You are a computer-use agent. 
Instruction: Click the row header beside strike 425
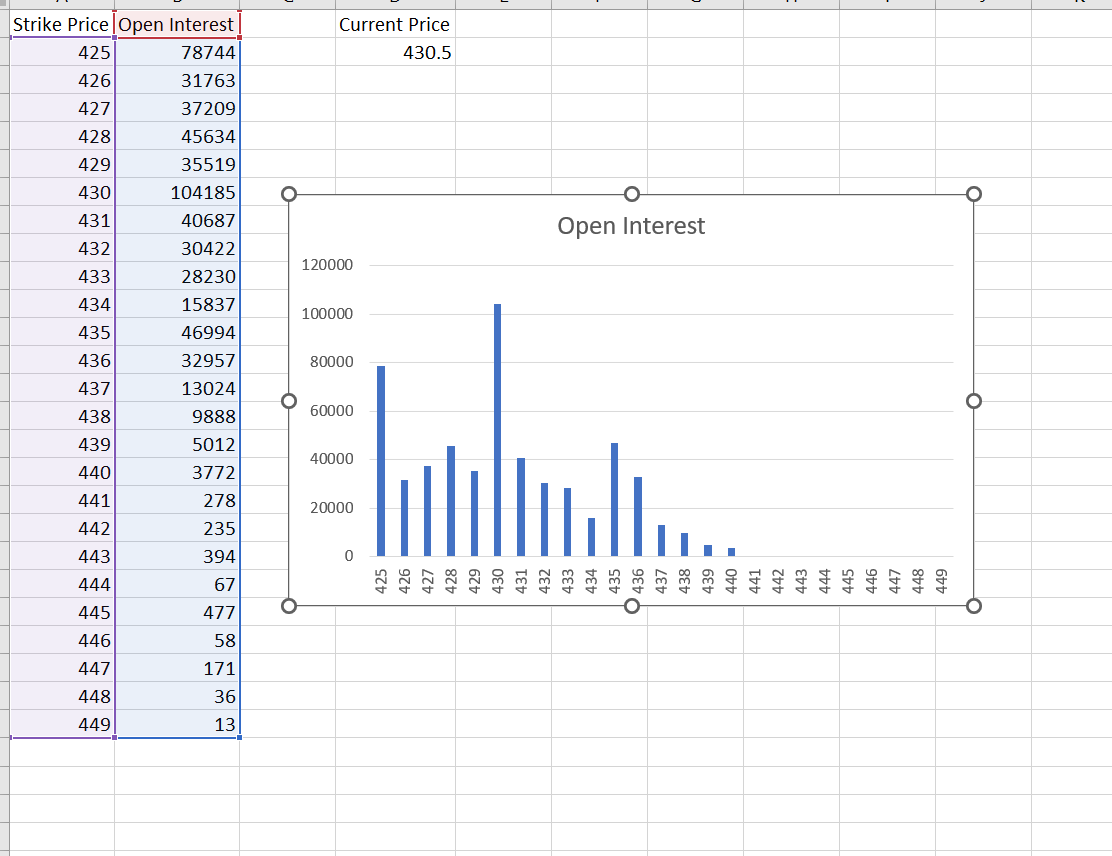(x=4, y=52)
